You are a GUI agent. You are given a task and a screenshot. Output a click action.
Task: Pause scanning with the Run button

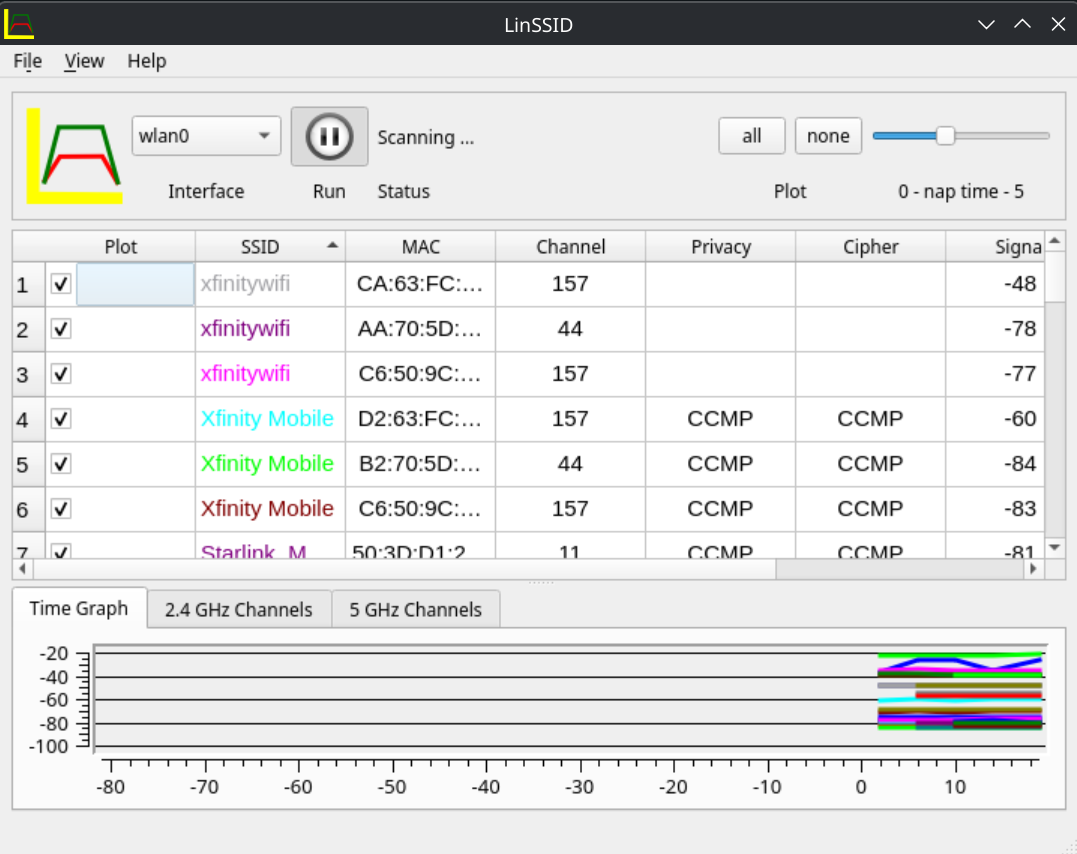[x=329, y=136]
